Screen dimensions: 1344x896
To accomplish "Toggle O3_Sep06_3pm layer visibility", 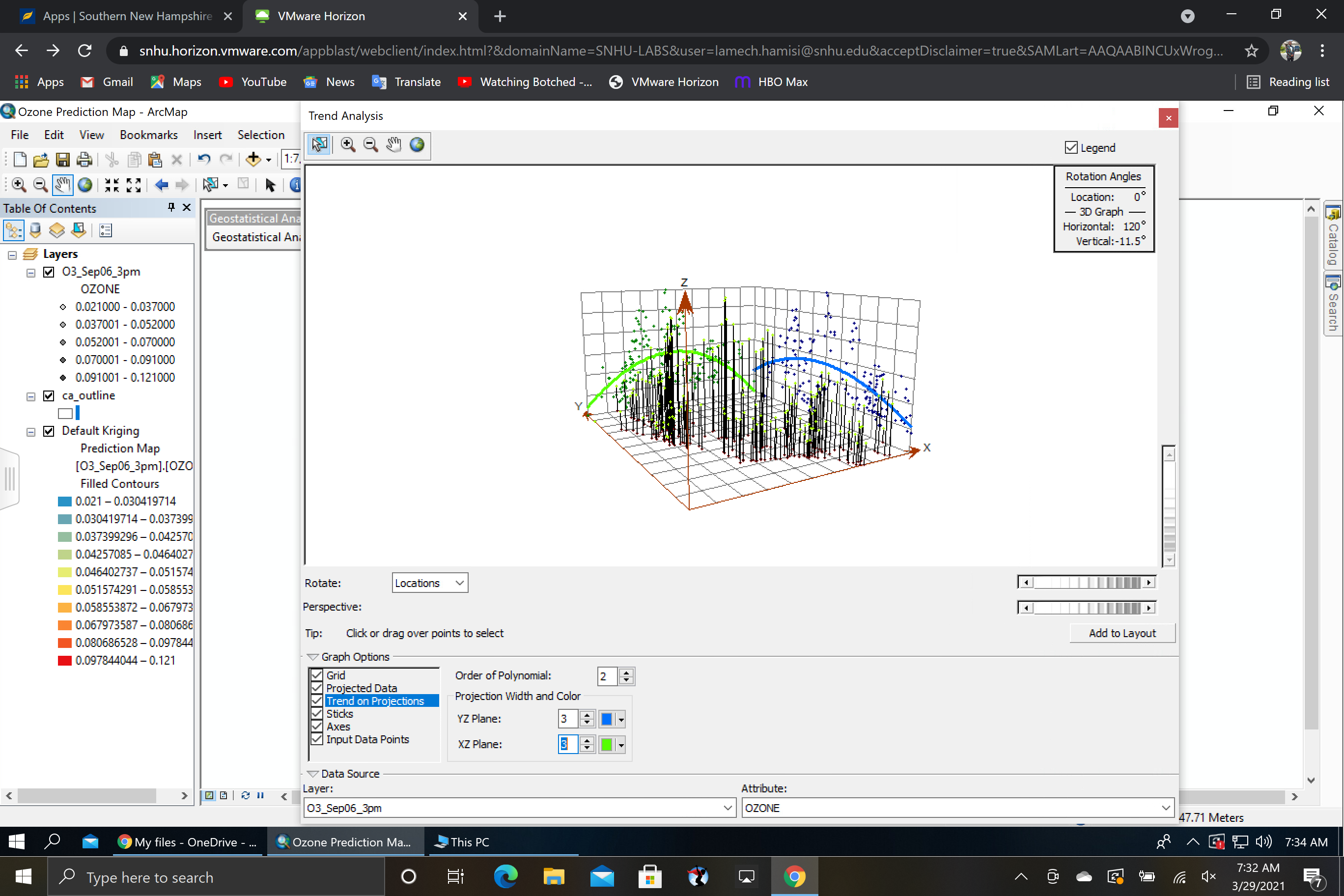I will (49, 272).
